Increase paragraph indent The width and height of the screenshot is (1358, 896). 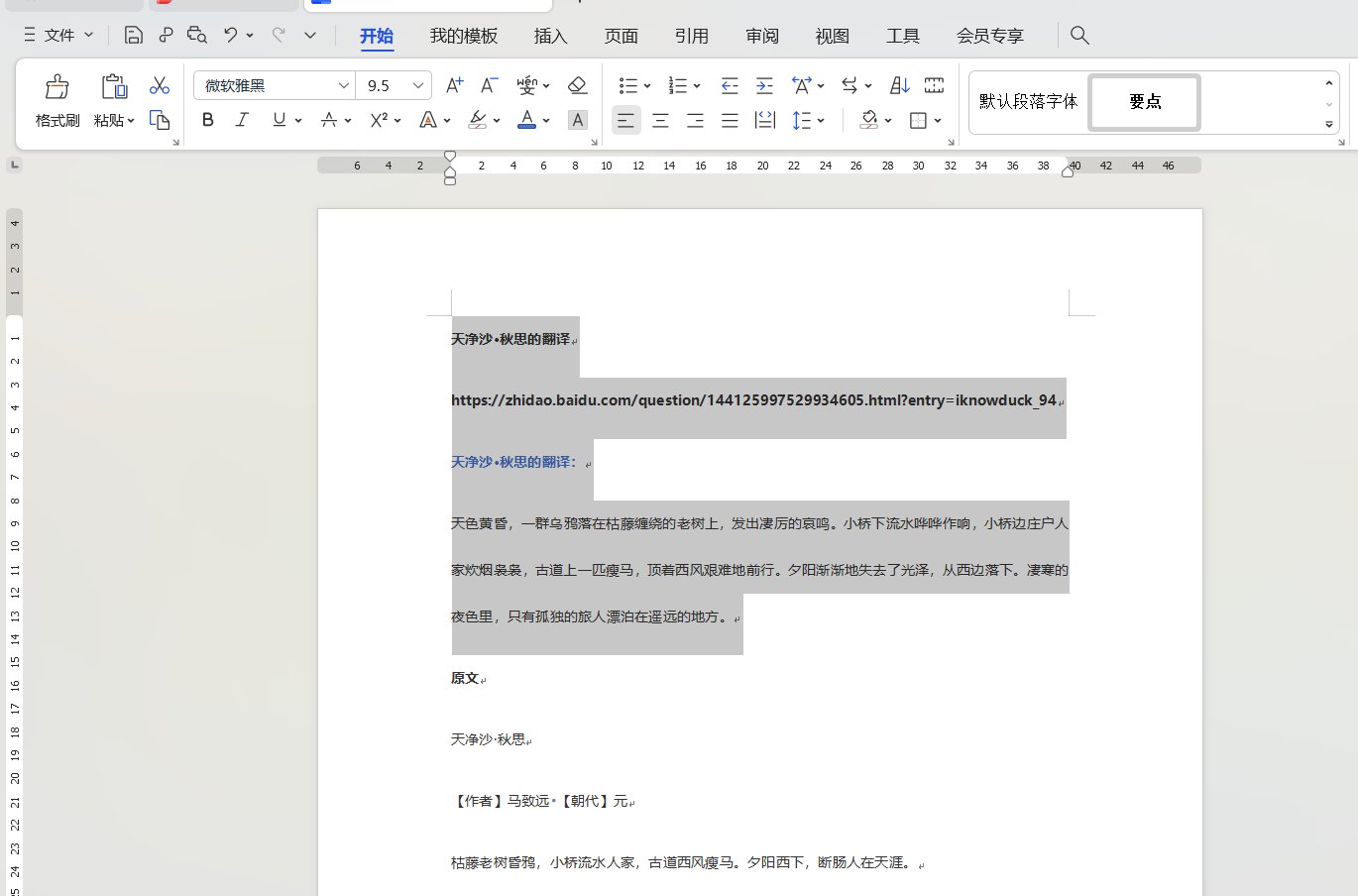click(764, 85)
